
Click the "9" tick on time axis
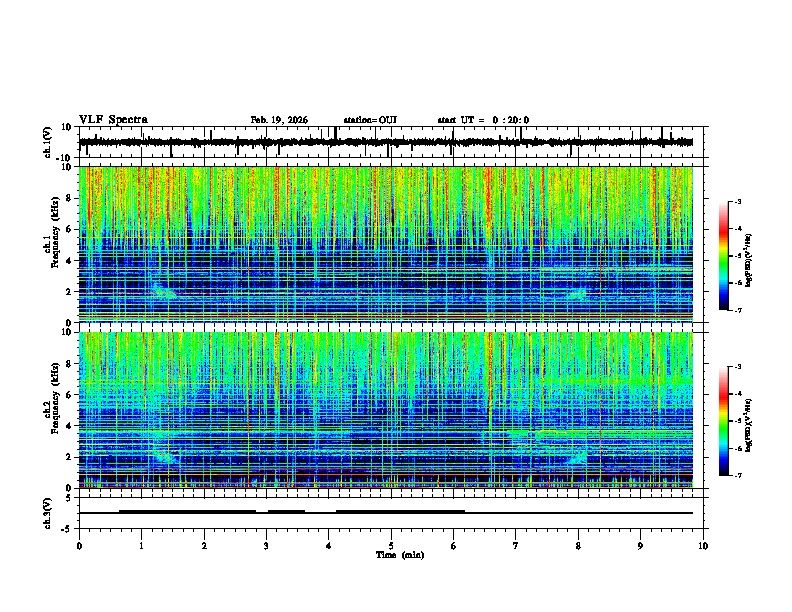tap(640, 546)
